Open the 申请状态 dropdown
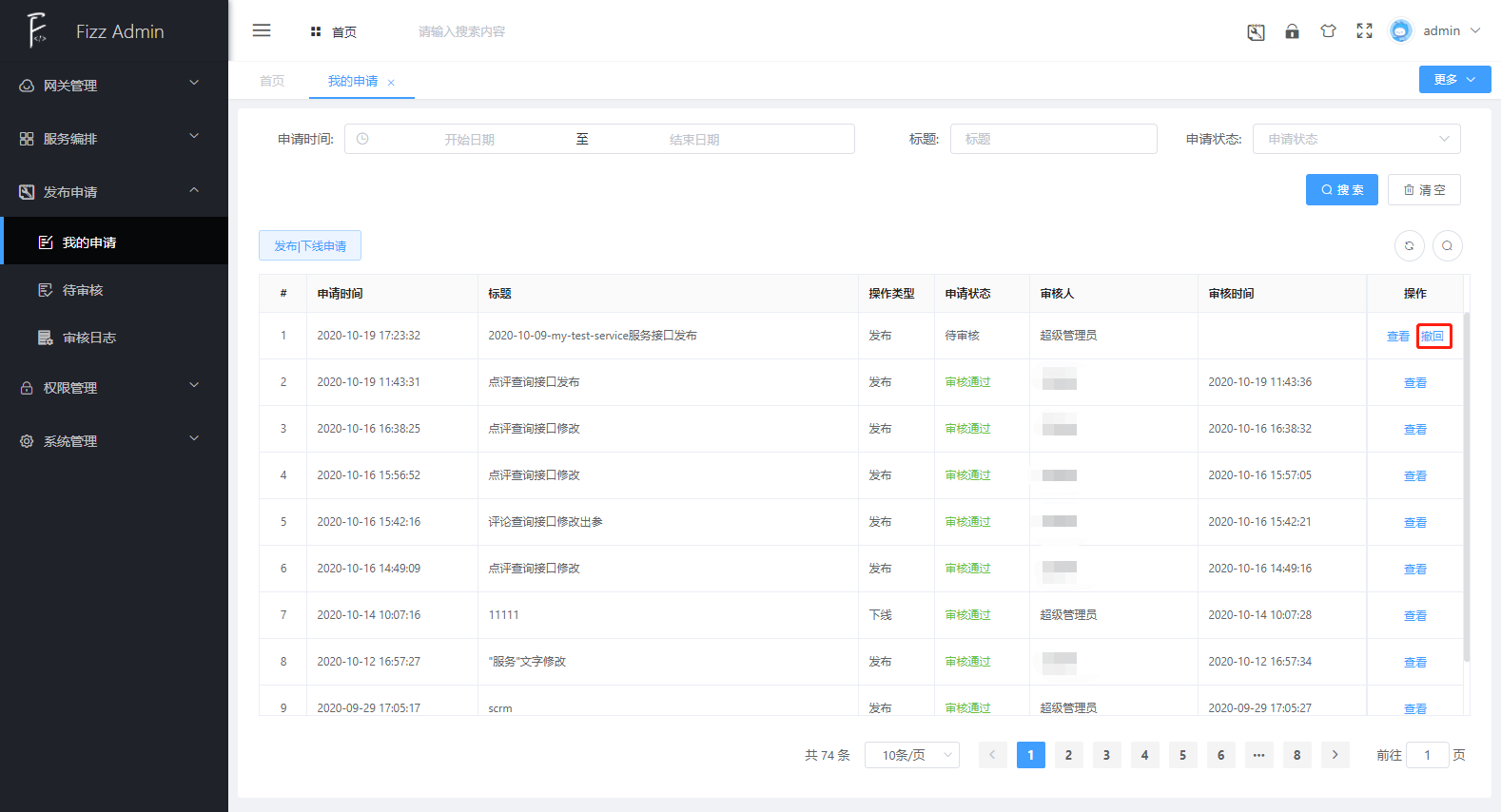Viewport: 1501px width, 812px height. pos(1356,139)
